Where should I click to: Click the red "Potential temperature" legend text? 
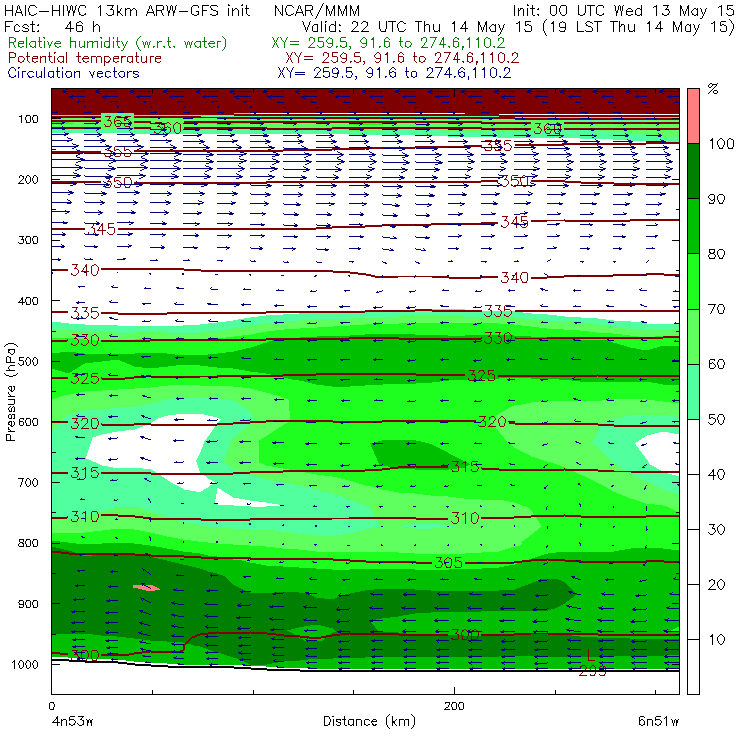pyautogui.click(x=84, y=58)
